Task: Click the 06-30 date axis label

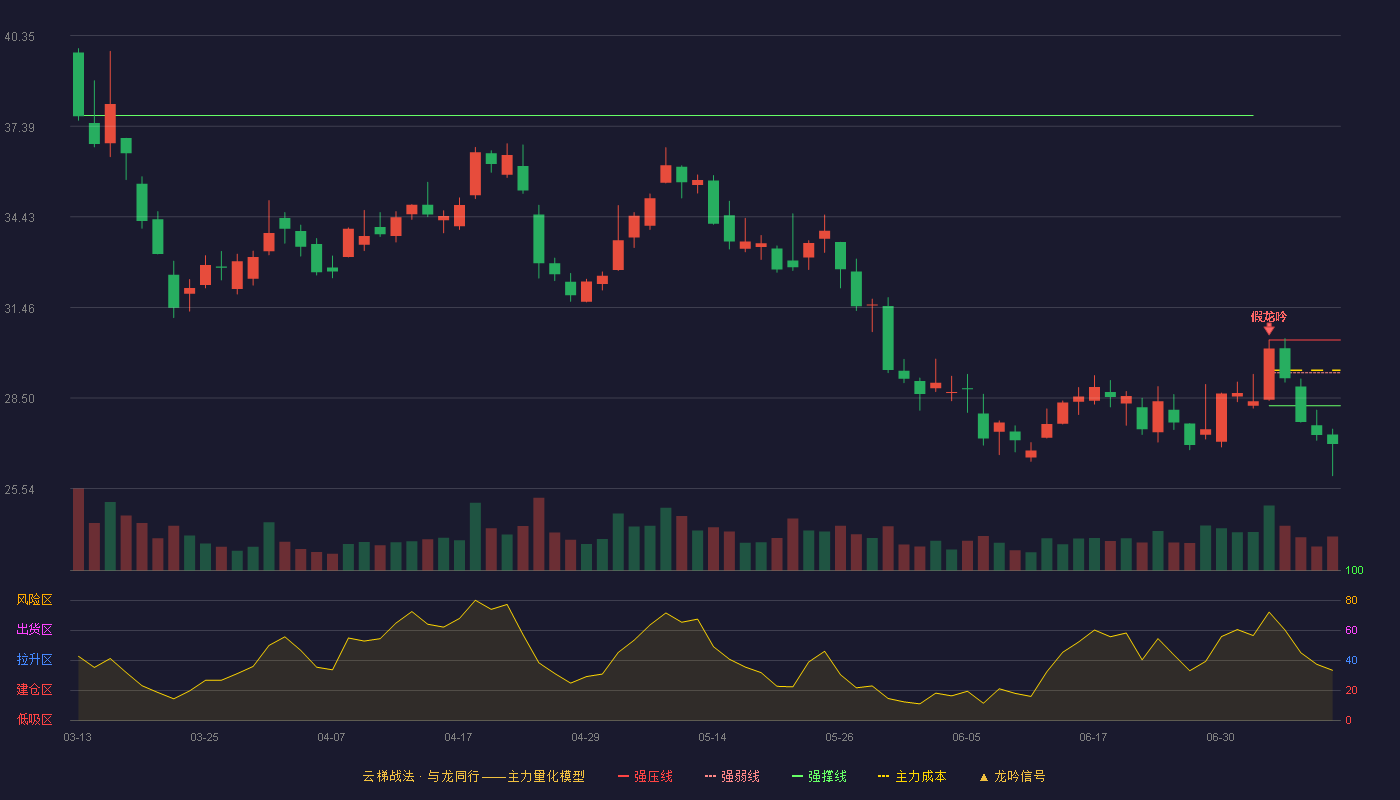Action: pos(1220,737)
